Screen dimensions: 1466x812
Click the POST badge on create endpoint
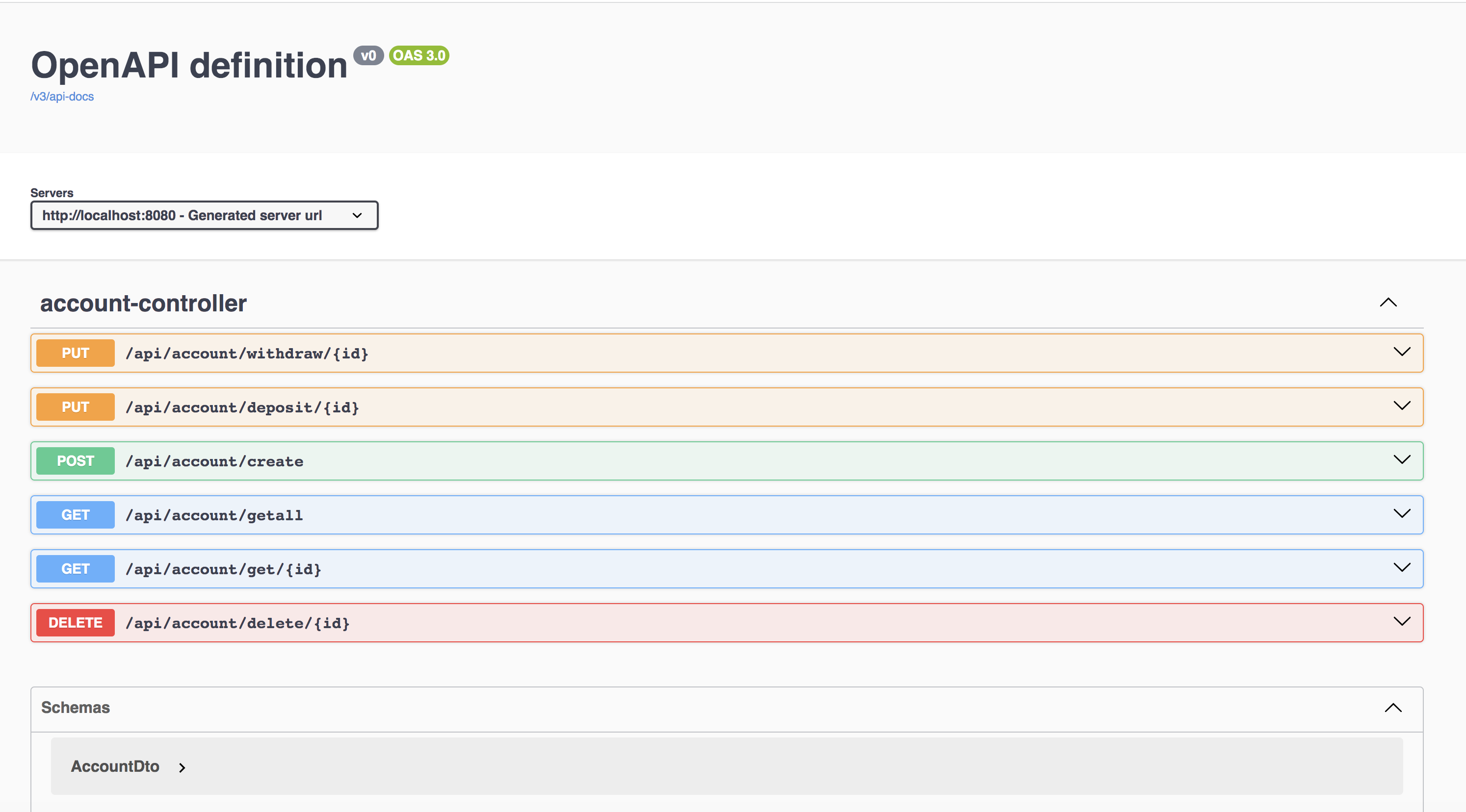tap(75, 460)
